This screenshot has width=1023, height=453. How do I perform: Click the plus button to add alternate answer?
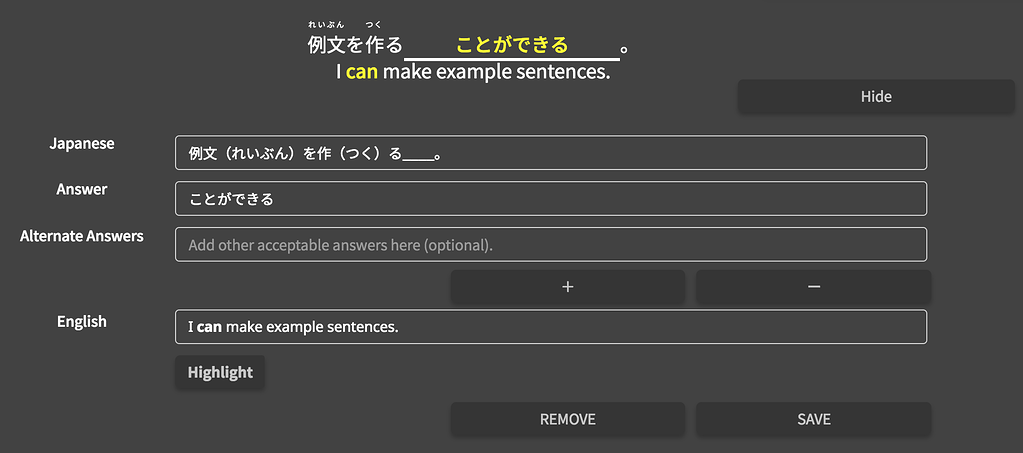tap(567, 287)
